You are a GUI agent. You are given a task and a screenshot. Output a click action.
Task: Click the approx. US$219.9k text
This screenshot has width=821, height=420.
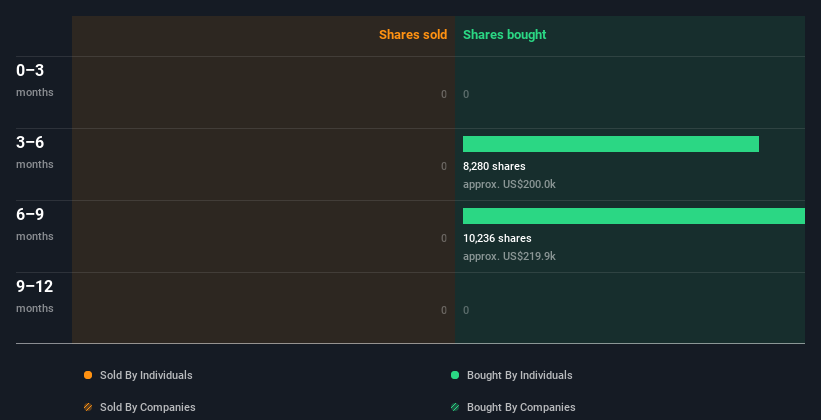509,256
